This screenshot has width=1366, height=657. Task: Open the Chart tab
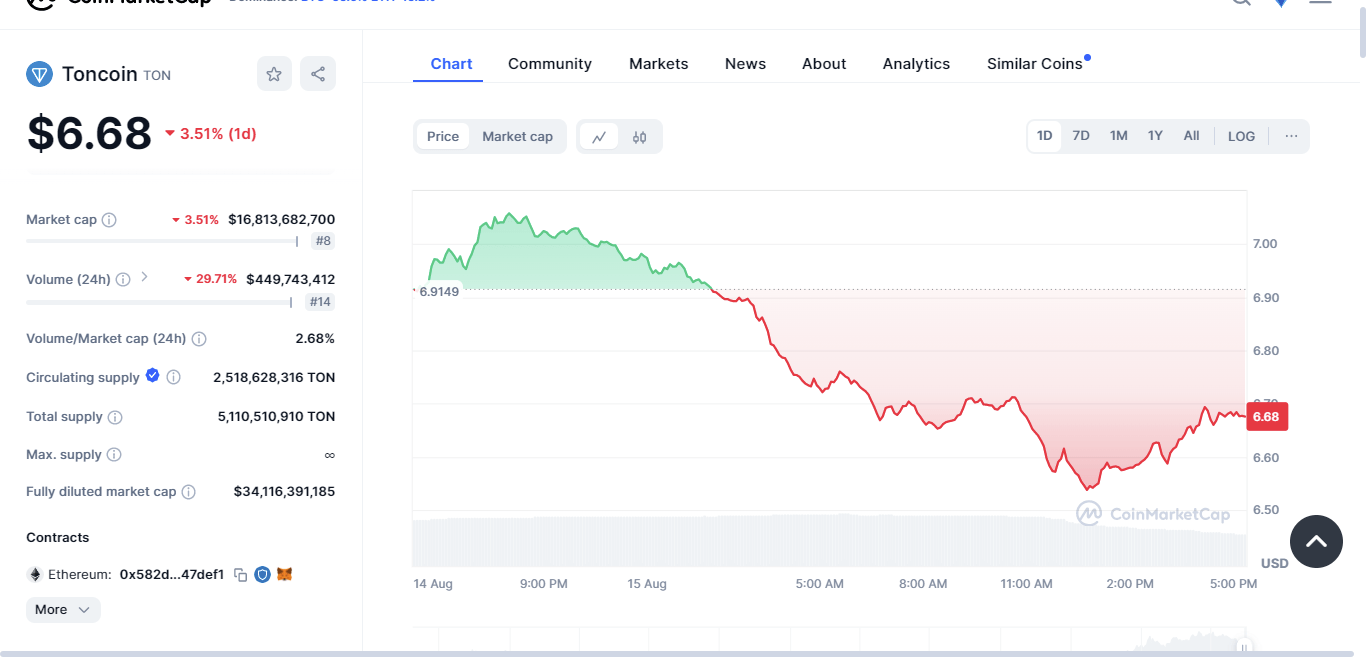[x=451, y=64]
